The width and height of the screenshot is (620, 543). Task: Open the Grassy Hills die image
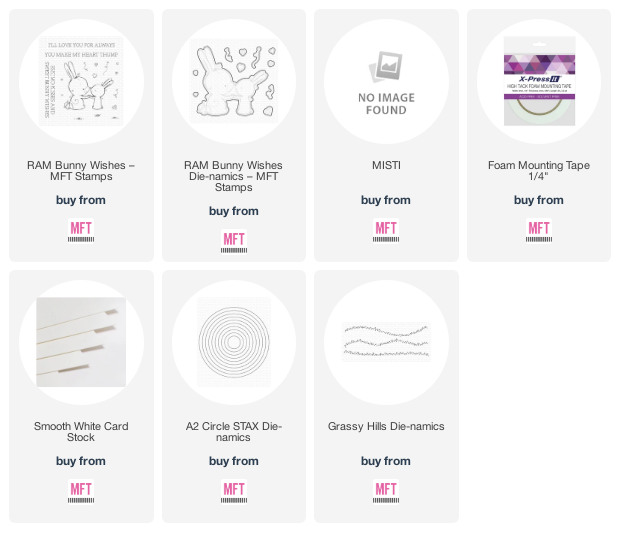click(386, 342)
